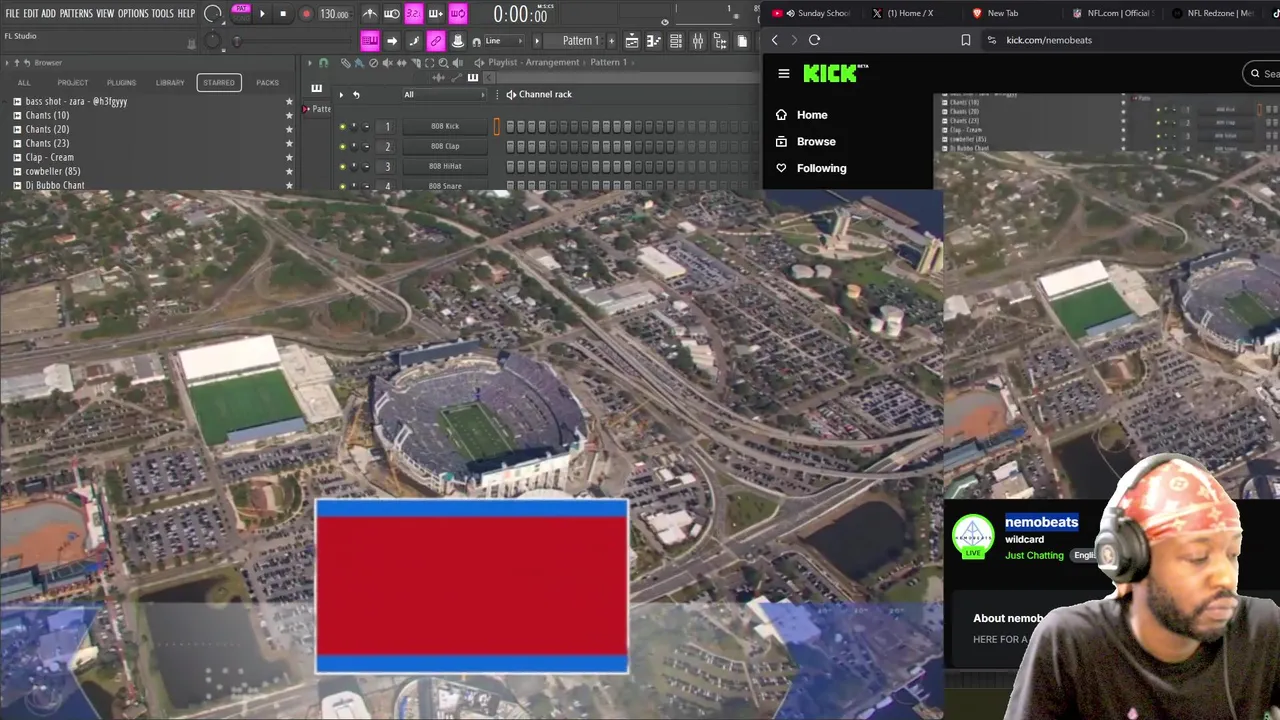This screenshot has height=720, width=1280.
Task: Toggle the loop recording icon
Action: (458, 14)
